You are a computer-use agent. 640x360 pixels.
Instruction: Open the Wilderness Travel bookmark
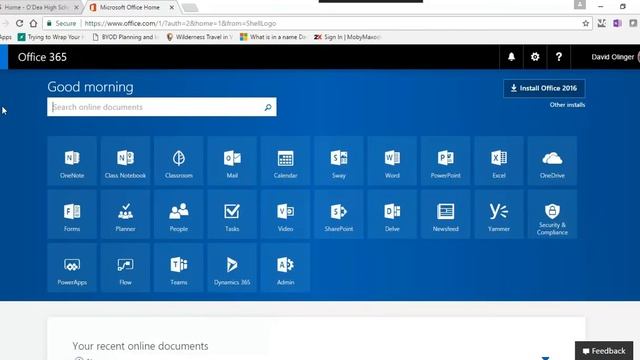[199, 37]
